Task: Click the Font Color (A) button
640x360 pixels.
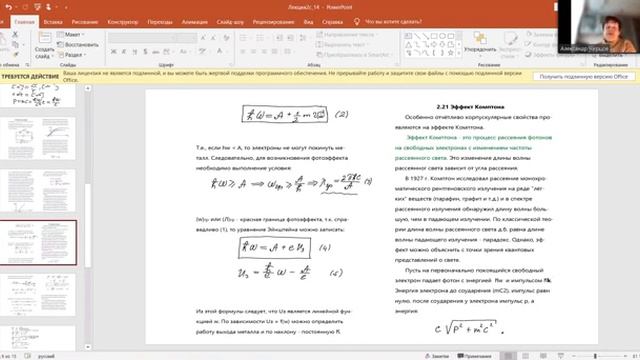Action: 220,51
